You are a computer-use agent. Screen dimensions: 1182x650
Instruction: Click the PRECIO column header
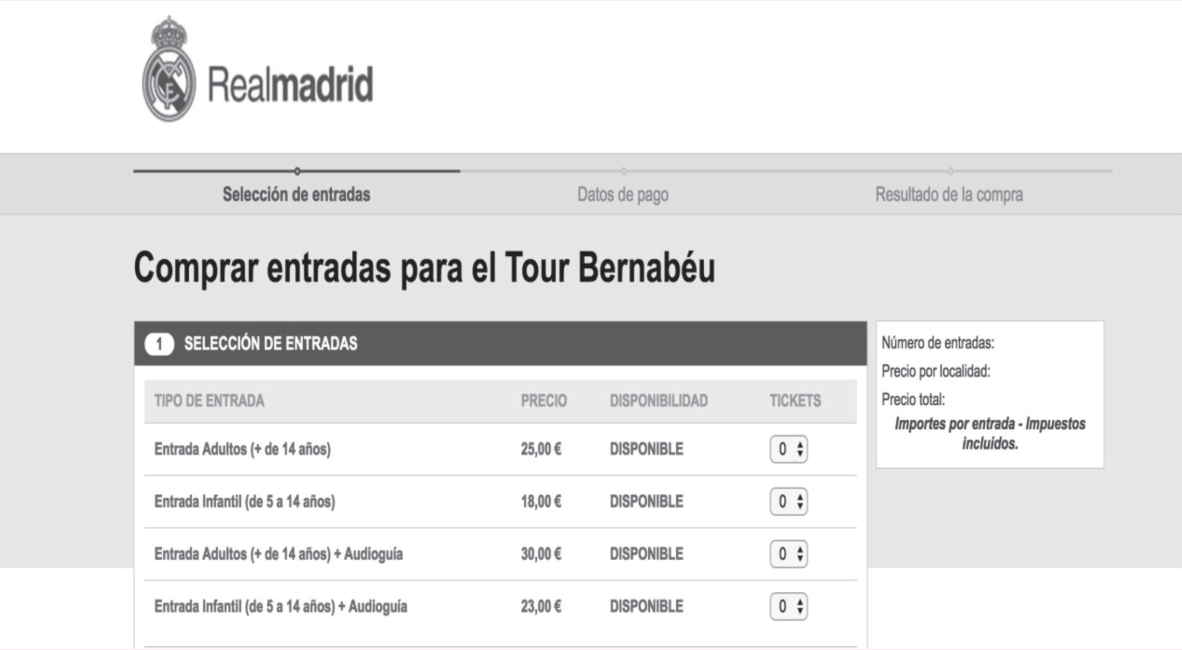(x=544, y=401)
